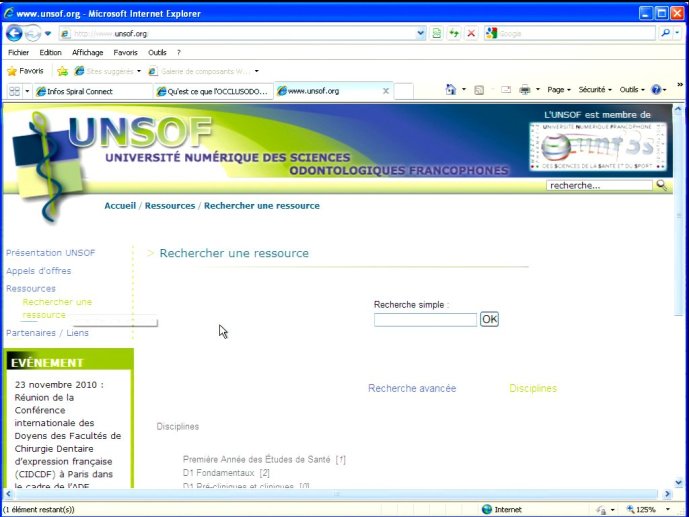Click the UNF3S member logo

[598, 147]
